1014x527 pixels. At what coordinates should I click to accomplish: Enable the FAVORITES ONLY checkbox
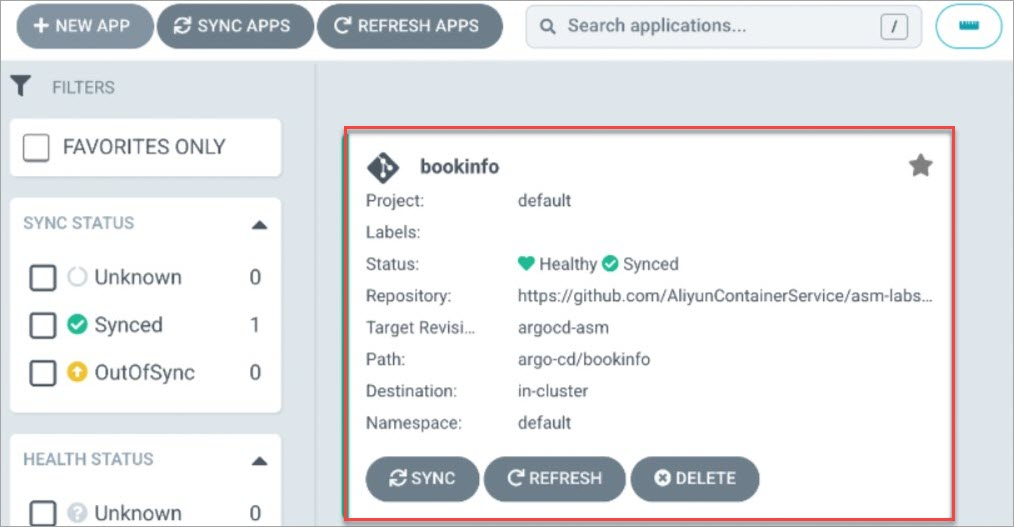pyautogui.click(x=36, y=147)
